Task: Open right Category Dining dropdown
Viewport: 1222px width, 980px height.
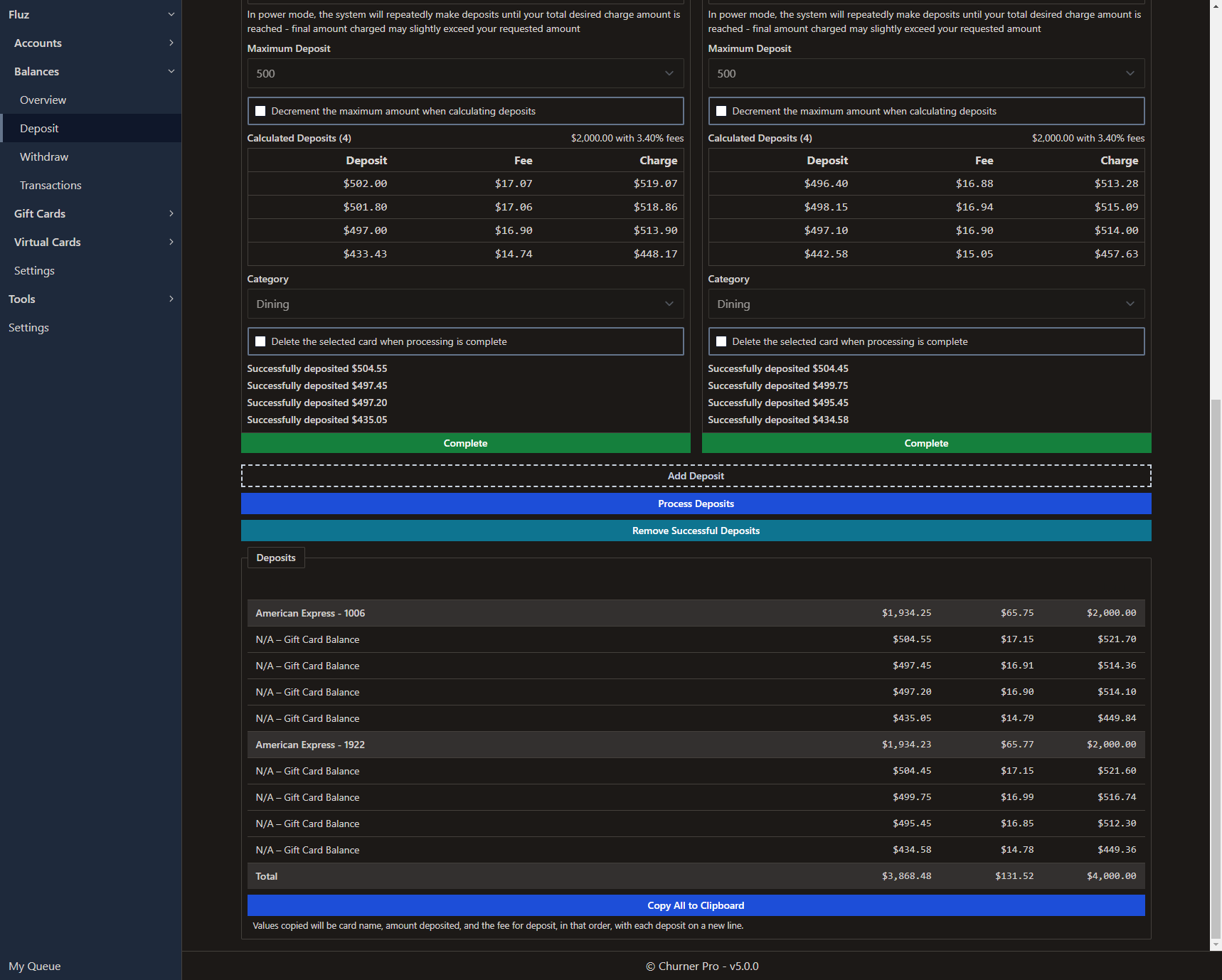Action: point(926,304)
